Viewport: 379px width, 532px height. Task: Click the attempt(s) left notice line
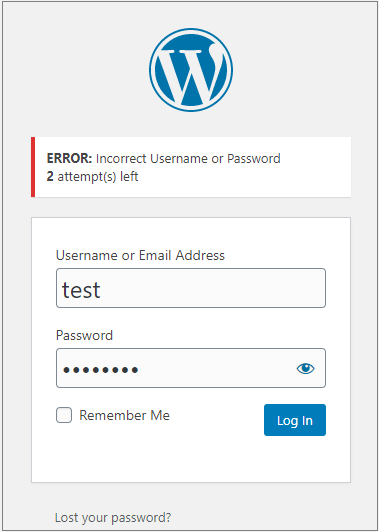click(92, 177)
